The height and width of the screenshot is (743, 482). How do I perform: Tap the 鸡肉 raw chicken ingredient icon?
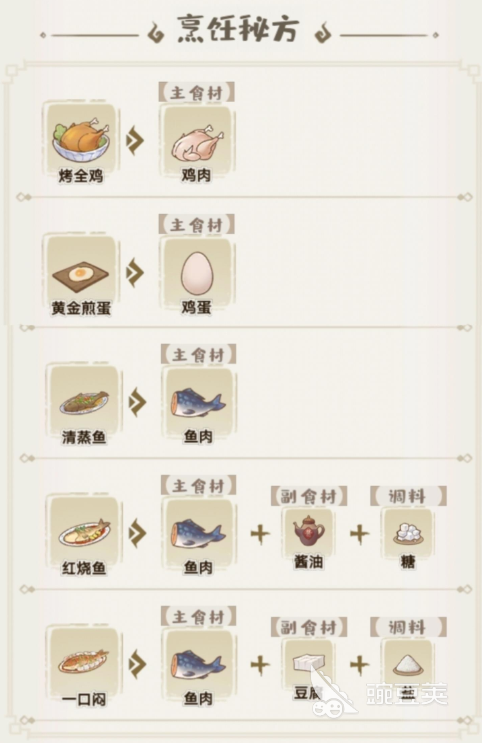click(x=197, y=143)
